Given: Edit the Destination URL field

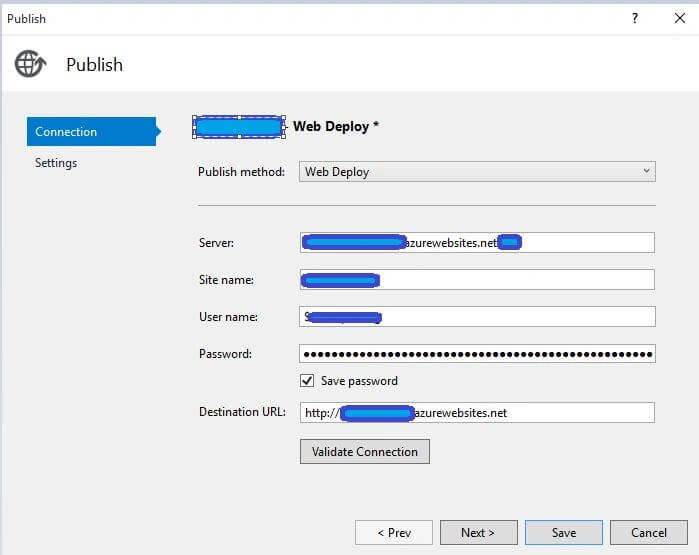Looking at the screenshot, I should coord(477,413).
